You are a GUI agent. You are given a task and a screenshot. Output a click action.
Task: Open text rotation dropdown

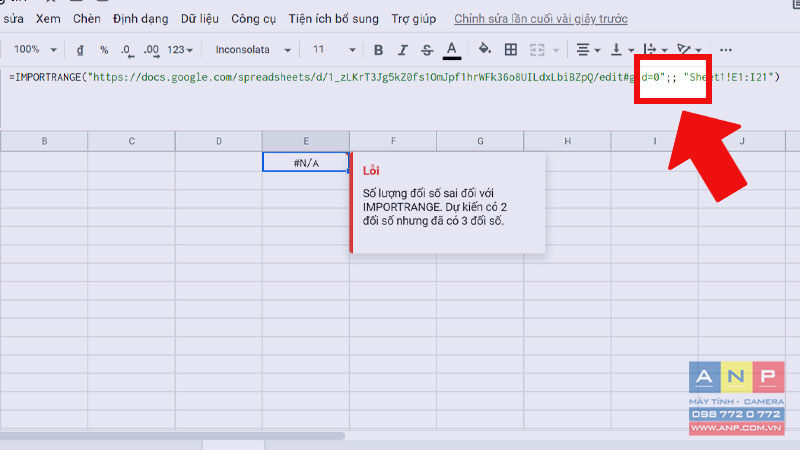[x=689, y=50]
